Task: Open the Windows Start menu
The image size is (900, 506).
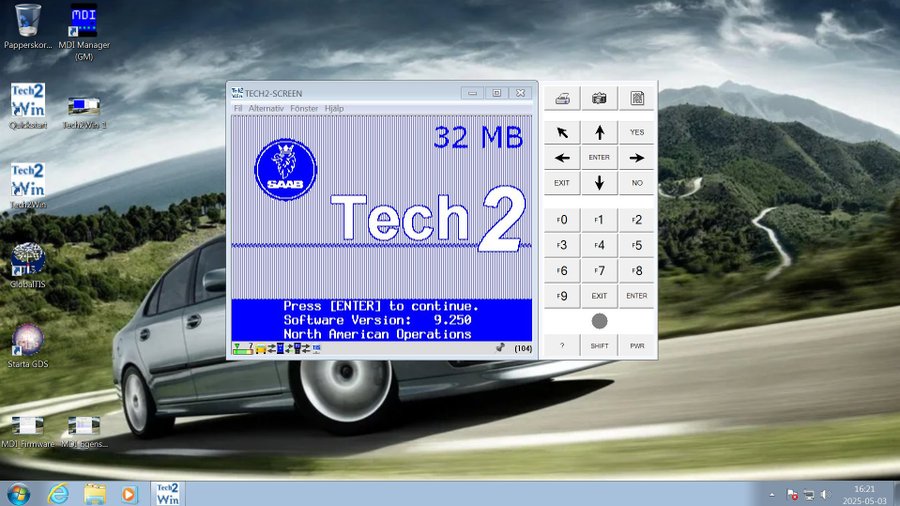Action: [19, 494]
